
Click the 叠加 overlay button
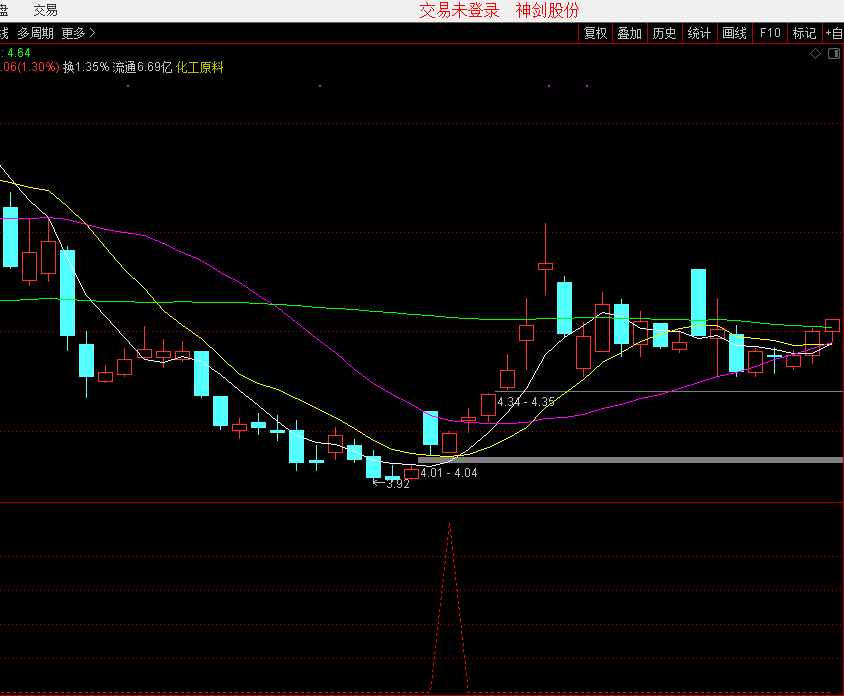629,33
